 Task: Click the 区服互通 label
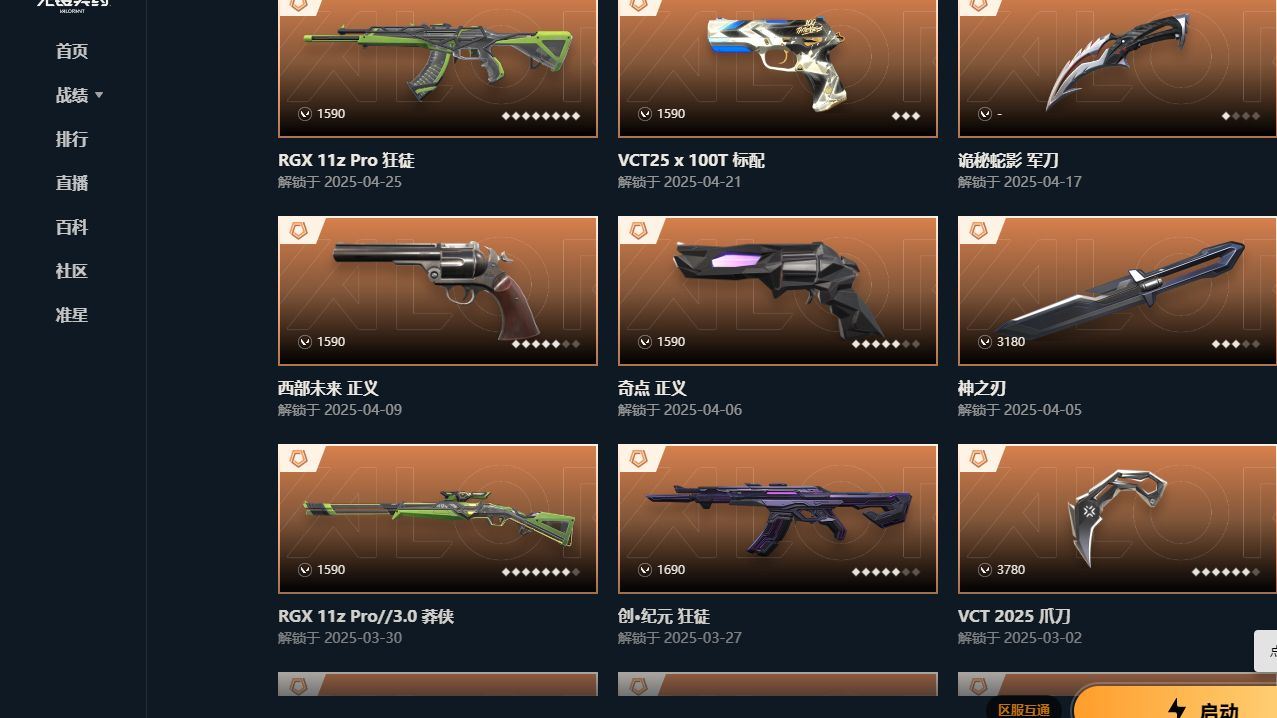tap(1024, 709)
